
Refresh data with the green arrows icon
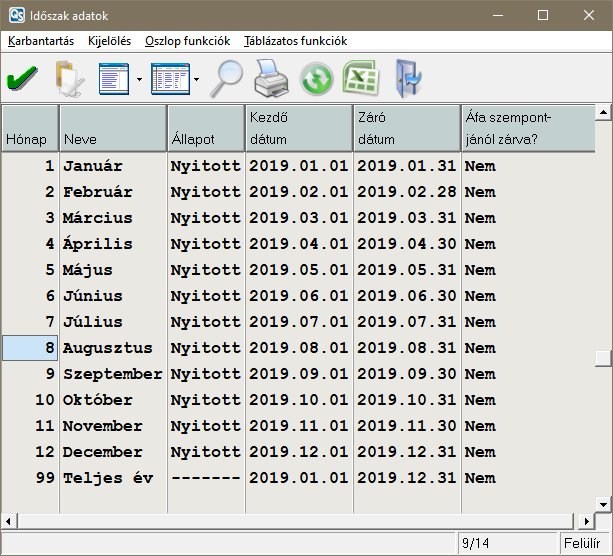[x=316, y=78]
